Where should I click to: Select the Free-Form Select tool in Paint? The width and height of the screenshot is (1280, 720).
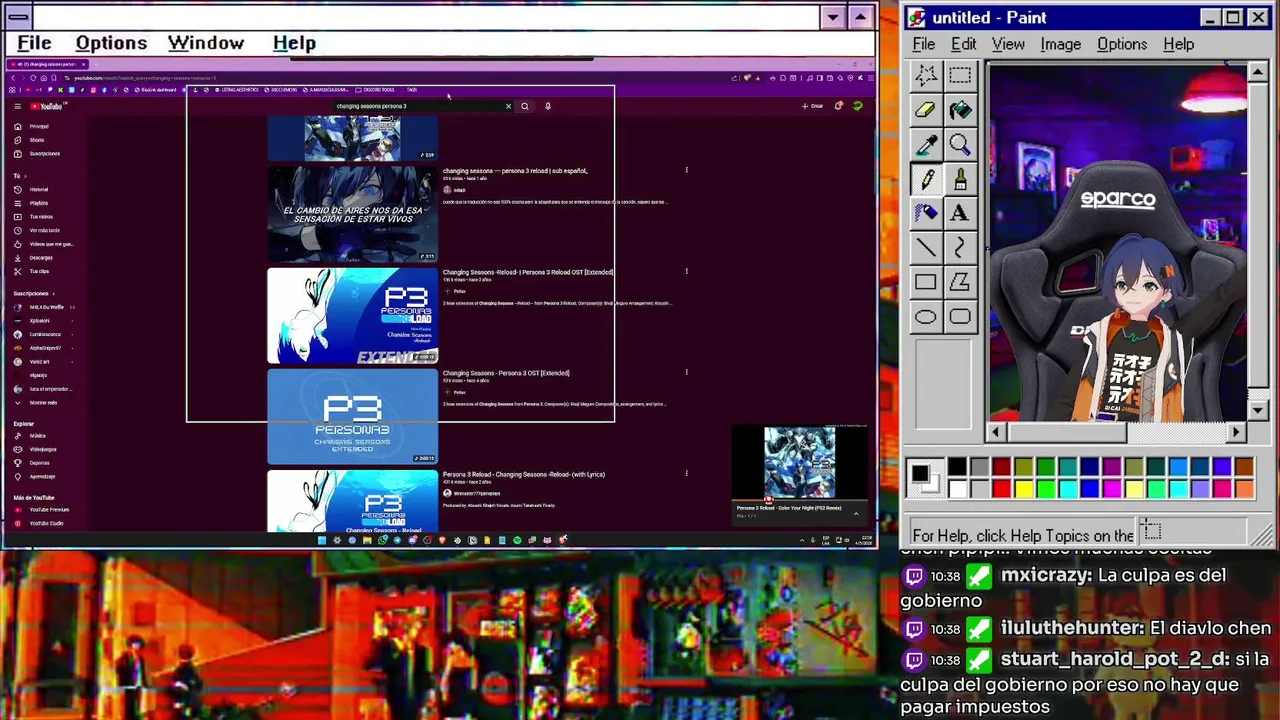[926, 75]
